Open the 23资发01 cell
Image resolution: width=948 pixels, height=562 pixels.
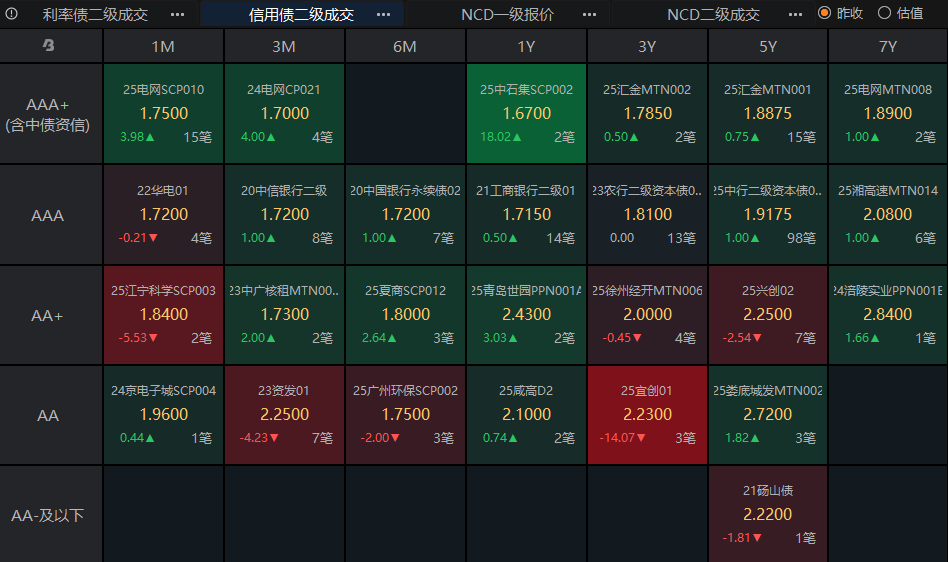tap(284, 415)
